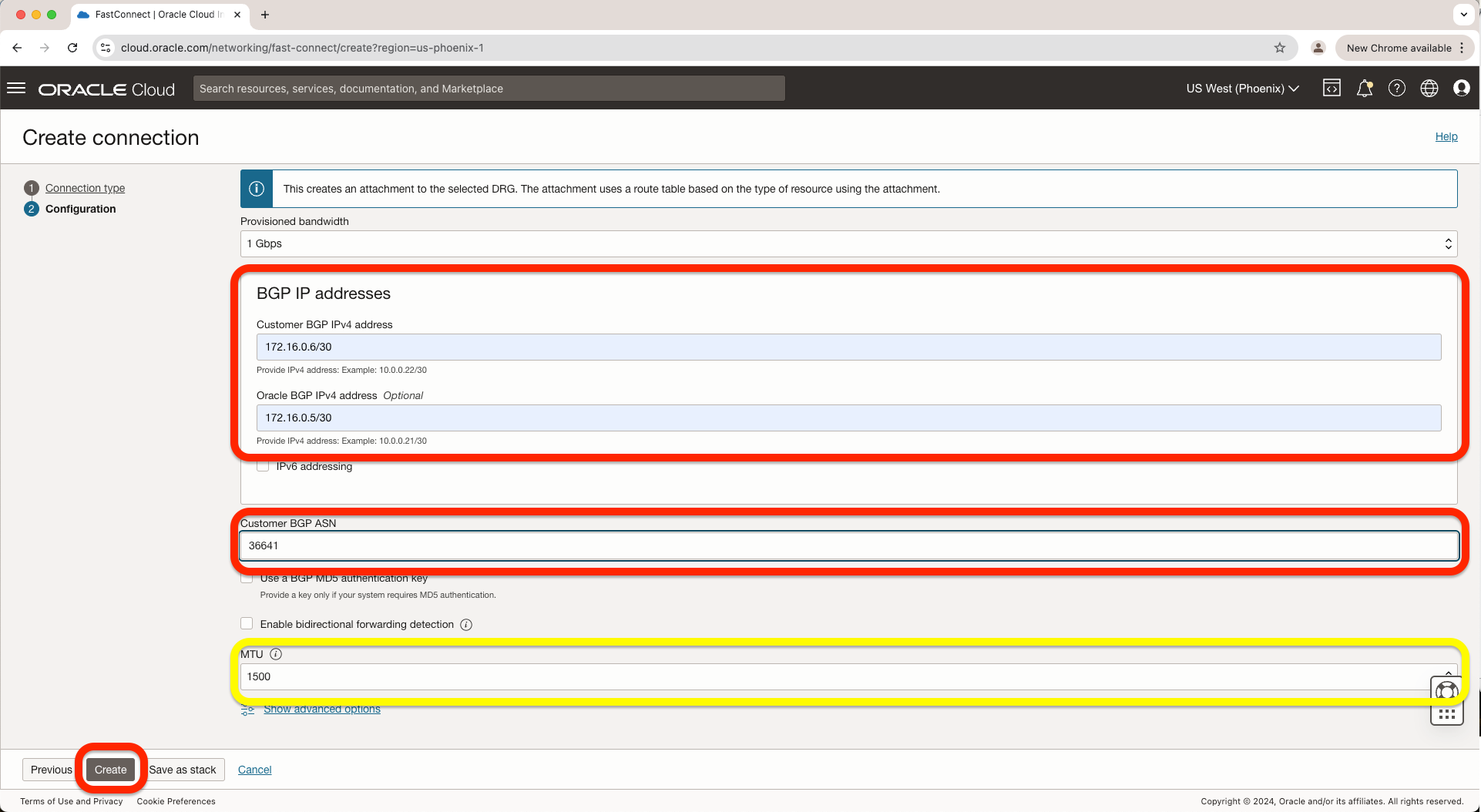Click the help question mark icon
Viewport: 1481px width, 812px height.
[x=1396, y=89]
